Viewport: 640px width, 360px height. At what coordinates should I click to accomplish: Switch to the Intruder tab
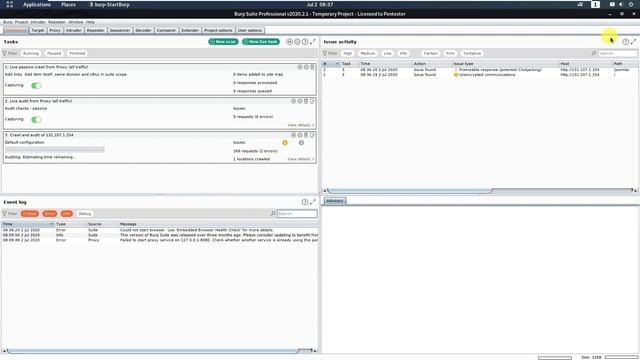[x=73, y=30]
